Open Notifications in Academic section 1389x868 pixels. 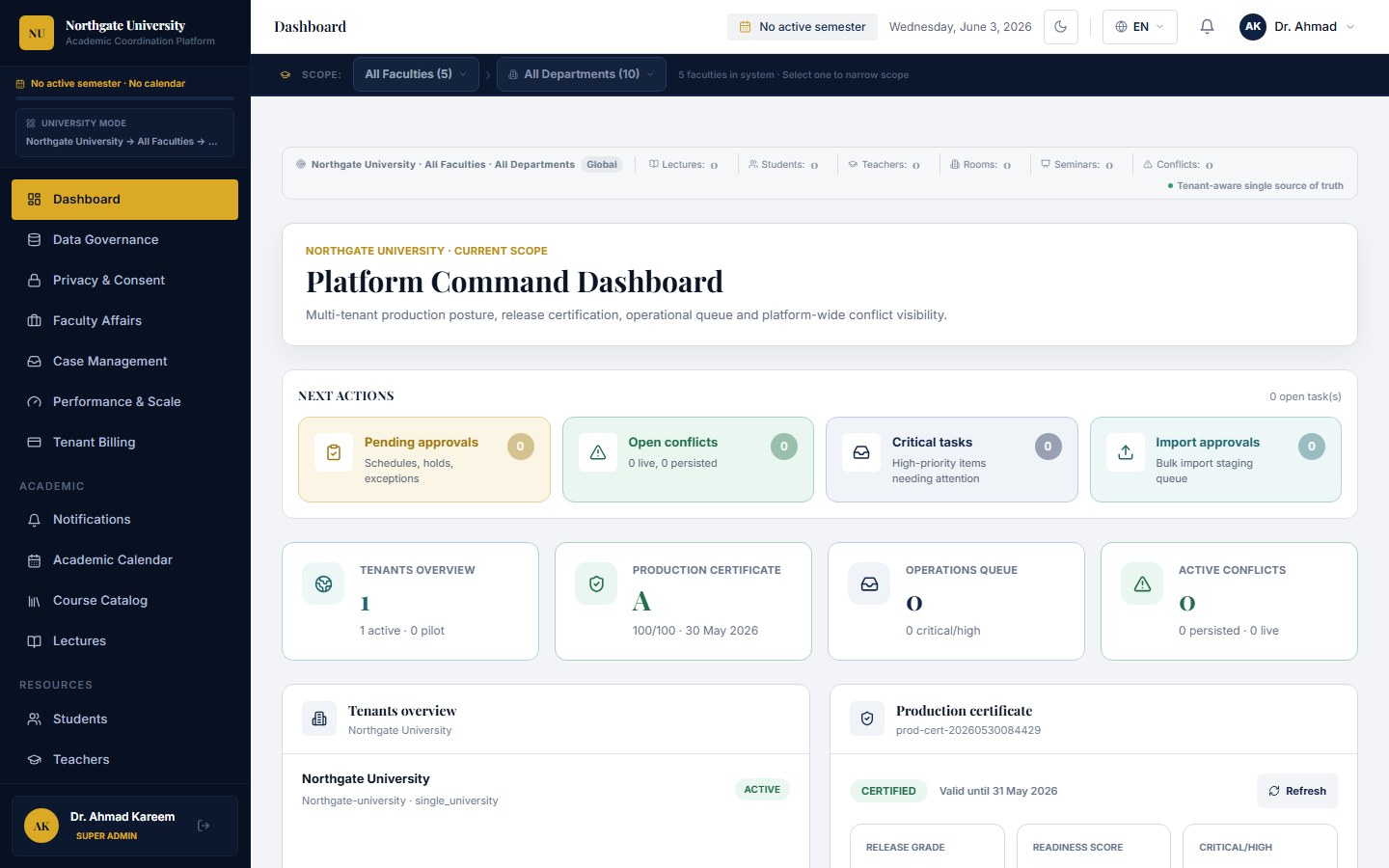click(x=124, y=520)
